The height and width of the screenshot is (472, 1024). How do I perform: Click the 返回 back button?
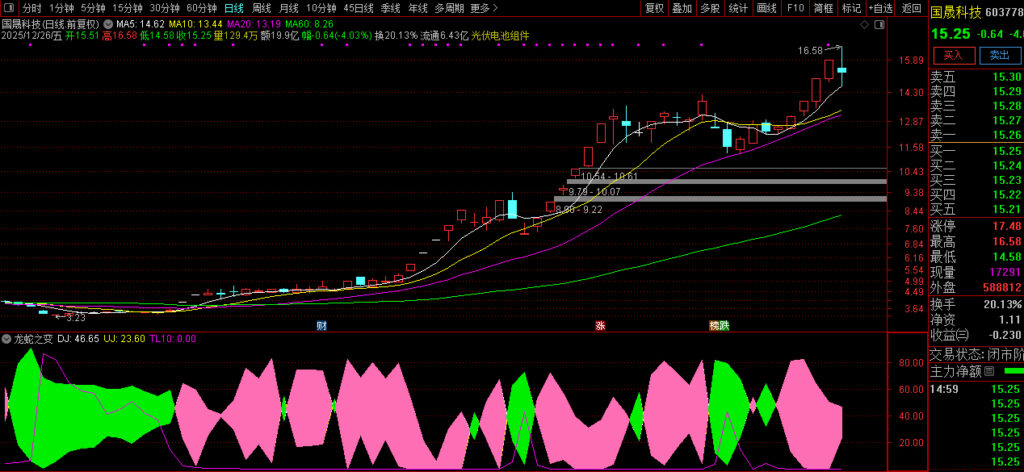click(x=911, y=8)
